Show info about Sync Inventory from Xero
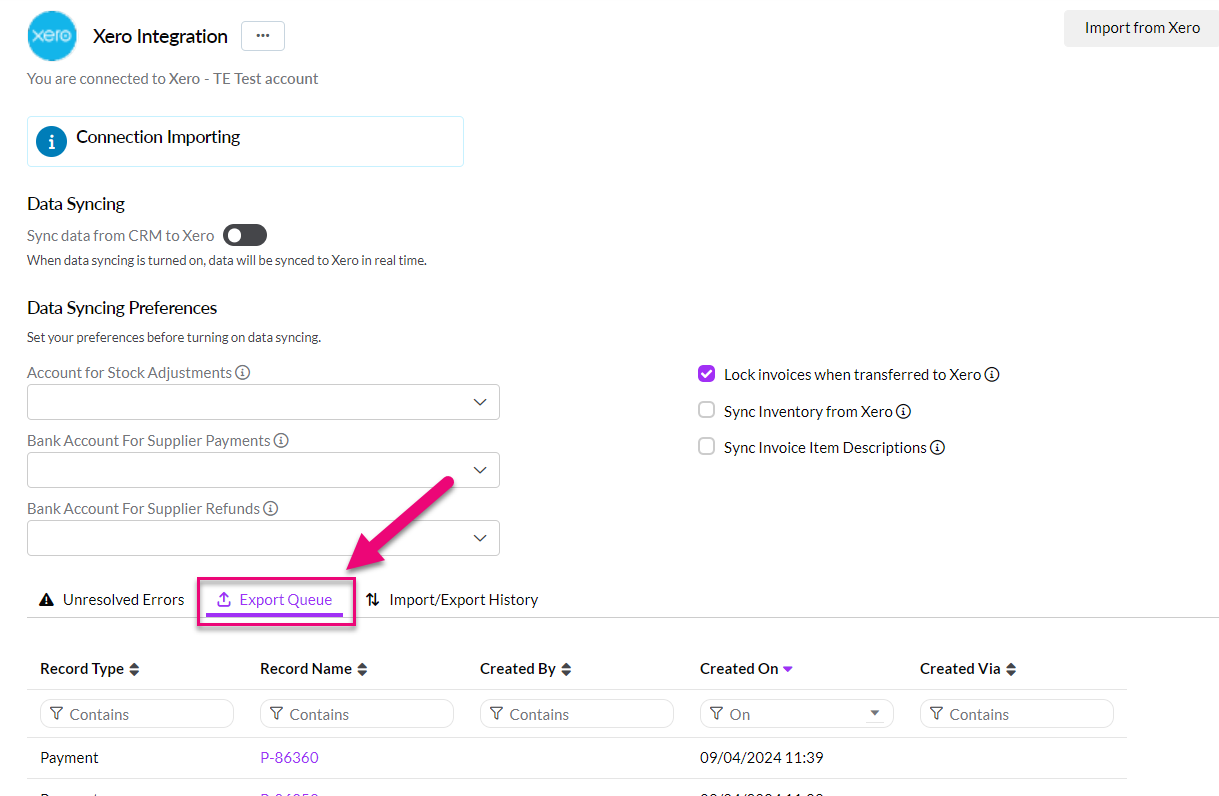The image size is (1219, 796). pos(903,412)
